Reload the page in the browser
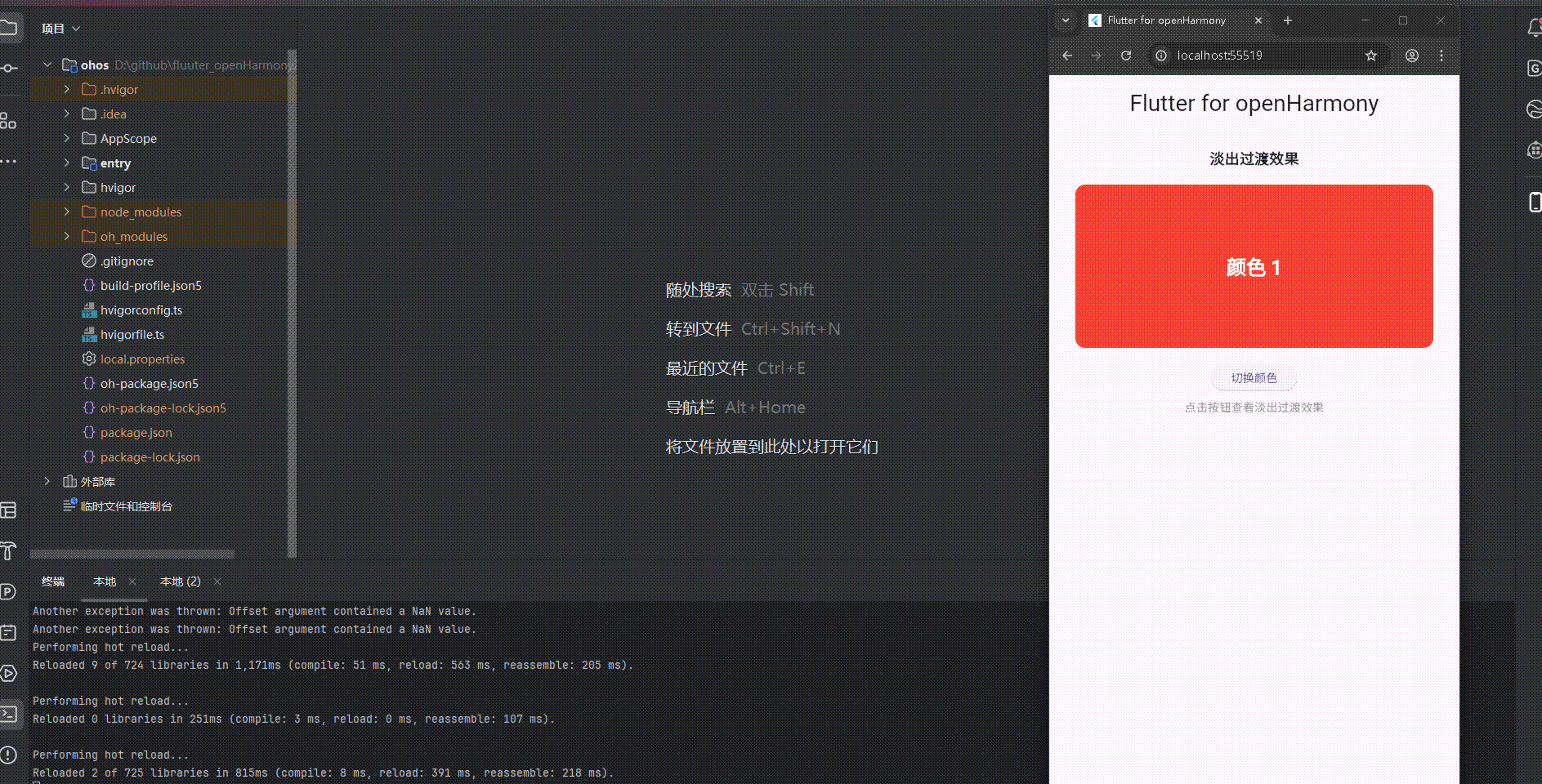Screen dimensions: 1542x784 pos(1125,55)
